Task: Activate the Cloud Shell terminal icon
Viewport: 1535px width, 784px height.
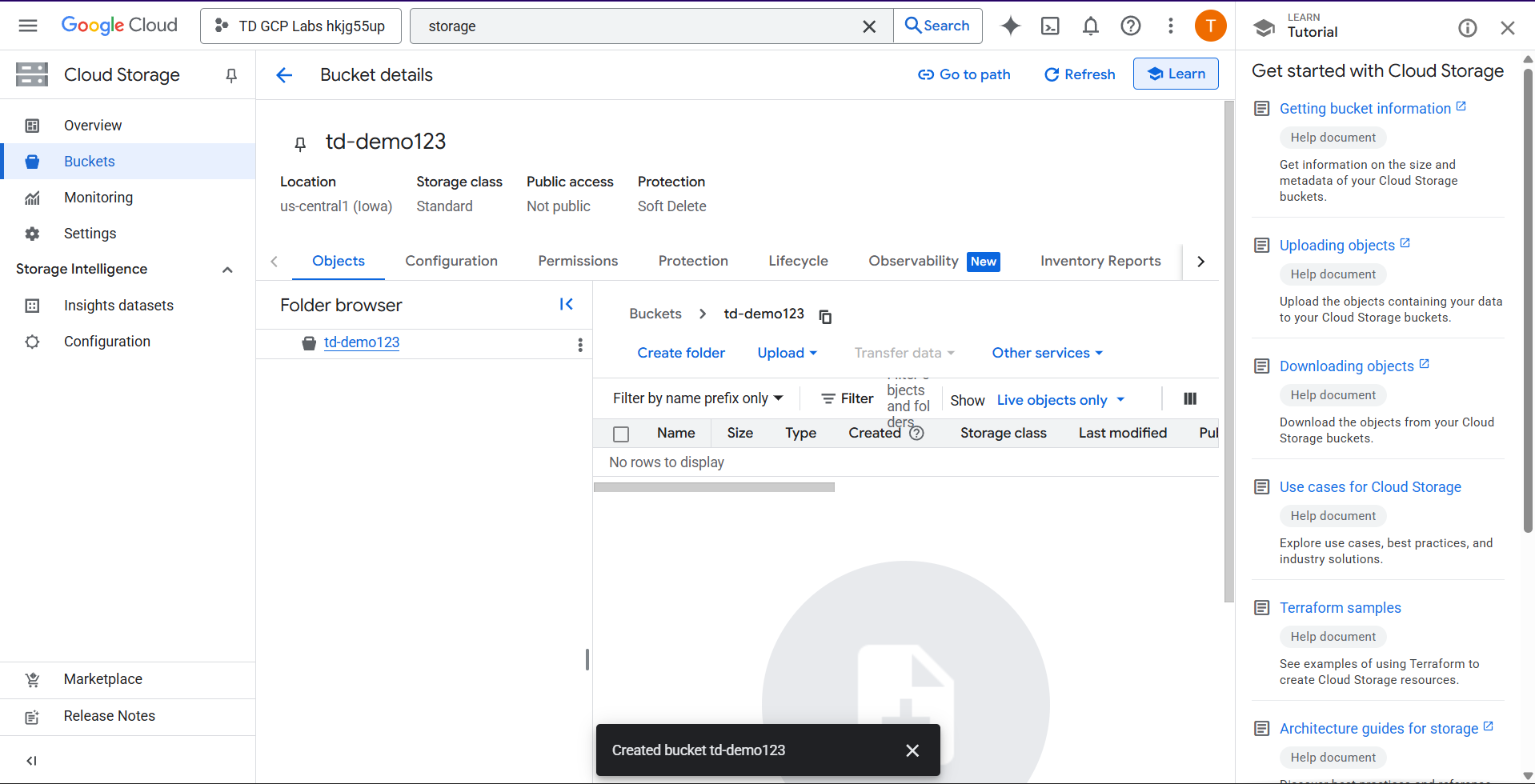Action: click(x=1050, y=26)
